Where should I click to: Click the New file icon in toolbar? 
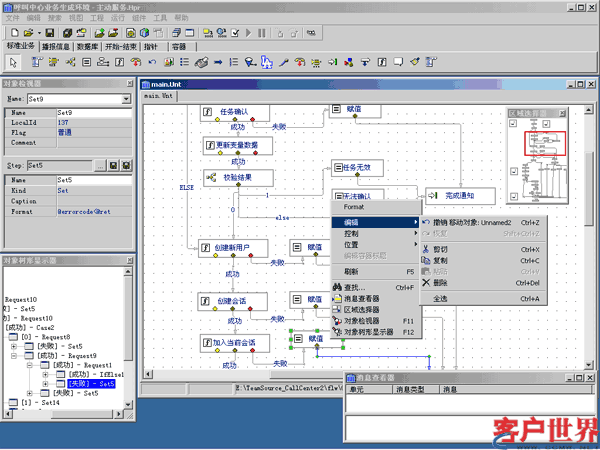tap(12, 33)
